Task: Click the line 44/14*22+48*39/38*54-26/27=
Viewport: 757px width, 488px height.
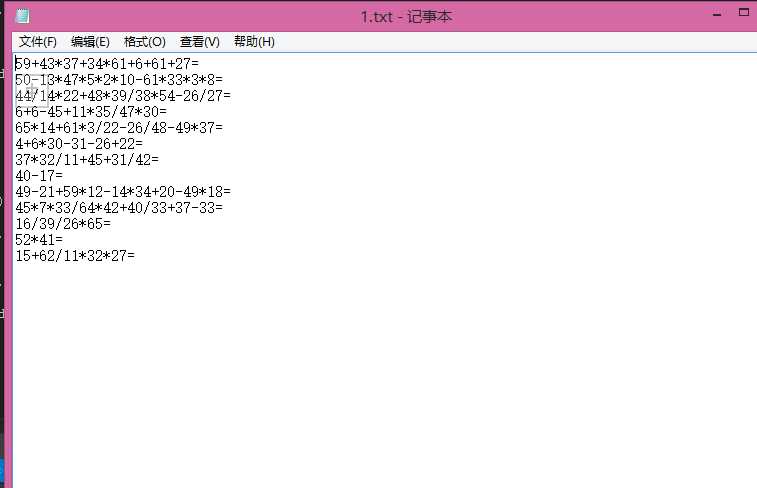Action: tap(123, 96)
